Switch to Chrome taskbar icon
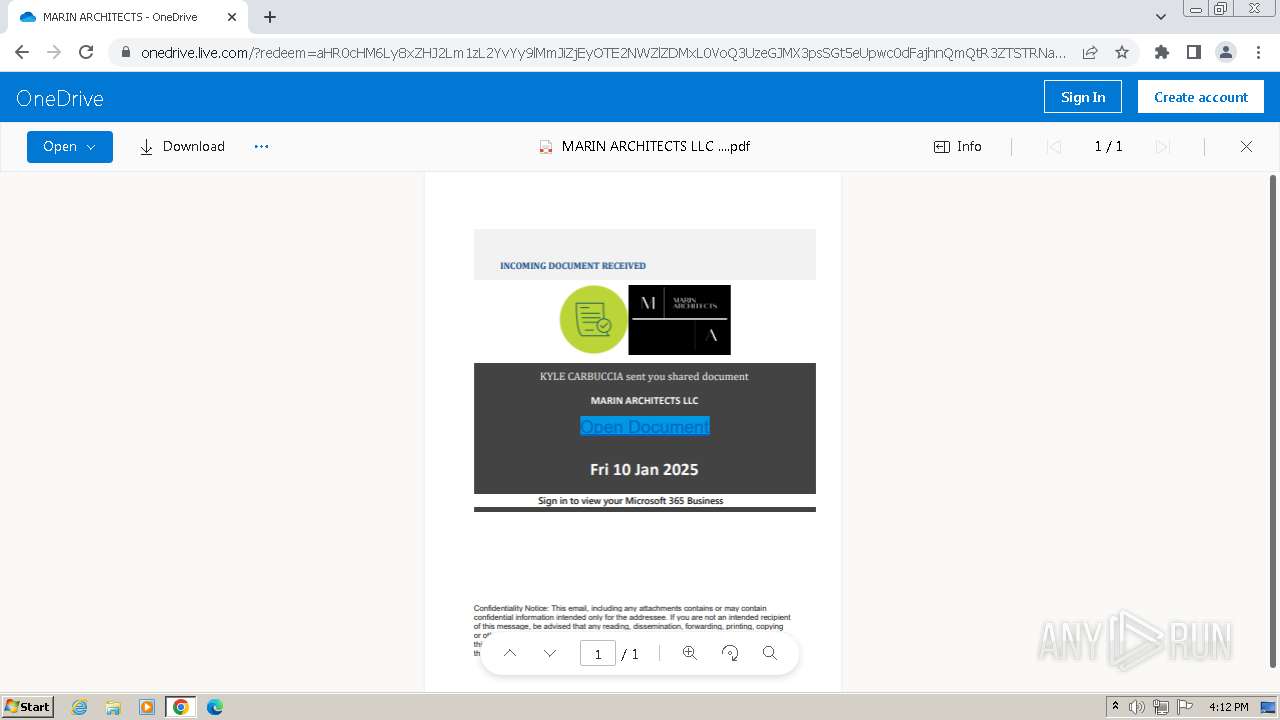The width and height of the screenshot is (1280, 720). (180, 707)
